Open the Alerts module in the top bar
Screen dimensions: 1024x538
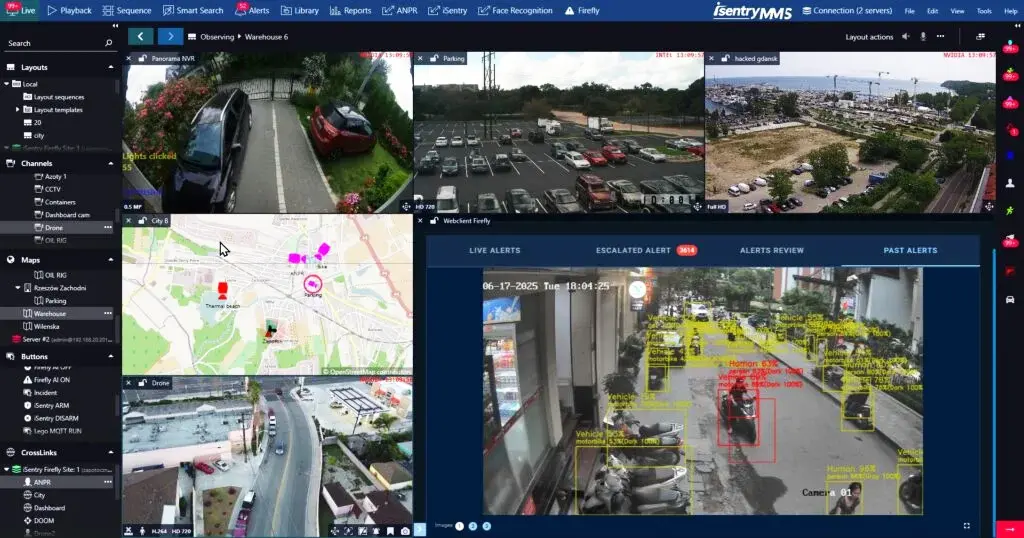[252, 10]
